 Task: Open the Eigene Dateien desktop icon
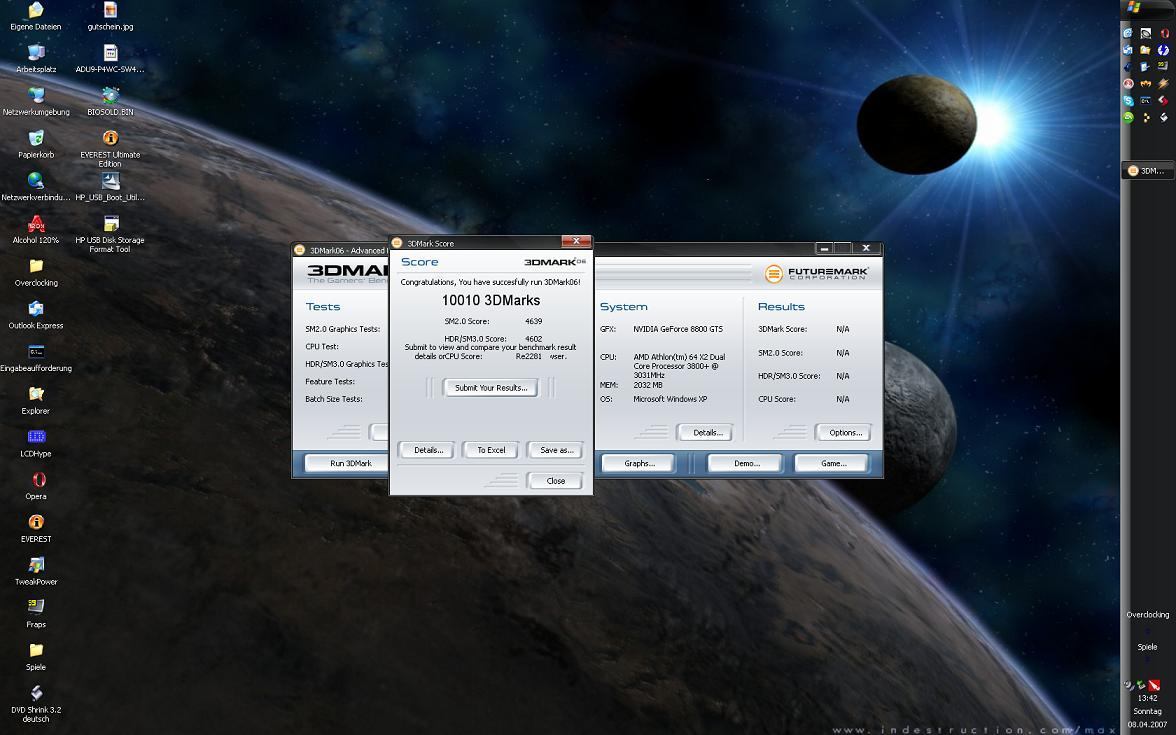35,16
